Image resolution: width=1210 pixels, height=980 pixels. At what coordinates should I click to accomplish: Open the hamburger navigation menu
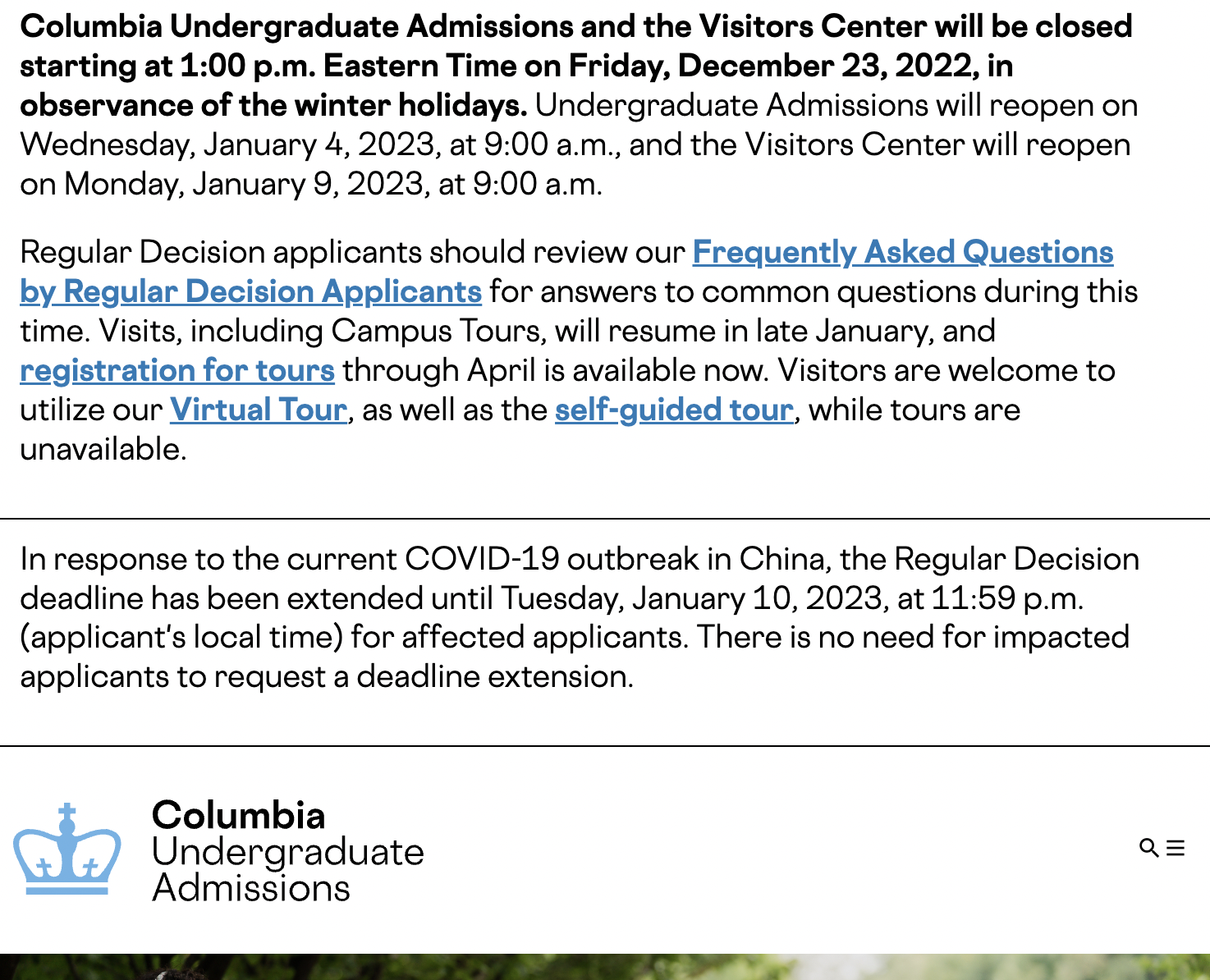pyautogui.click(x=1176, y=848)
